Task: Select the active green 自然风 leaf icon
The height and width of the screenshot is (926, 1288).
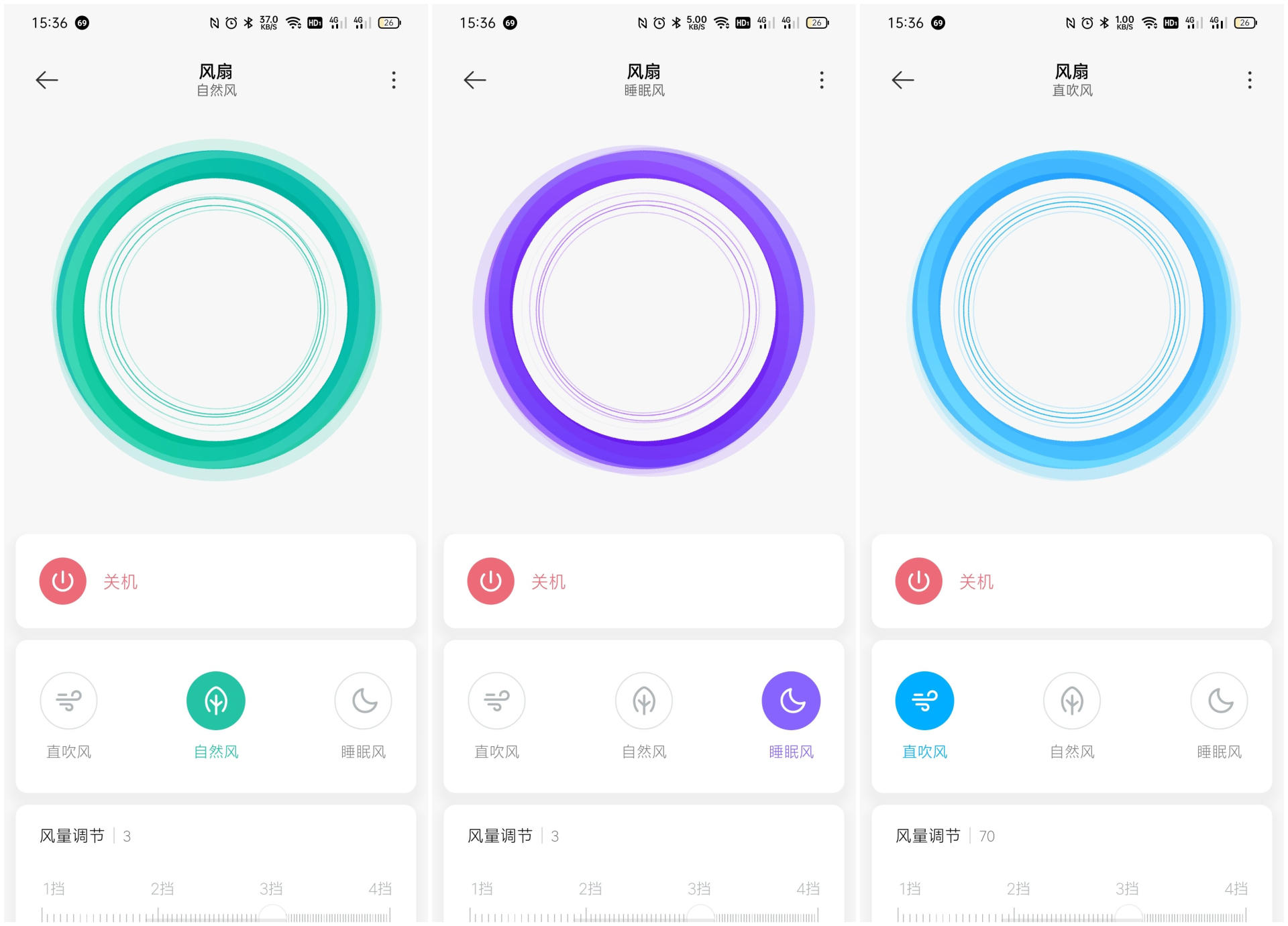Action: (x=216, y=701)
